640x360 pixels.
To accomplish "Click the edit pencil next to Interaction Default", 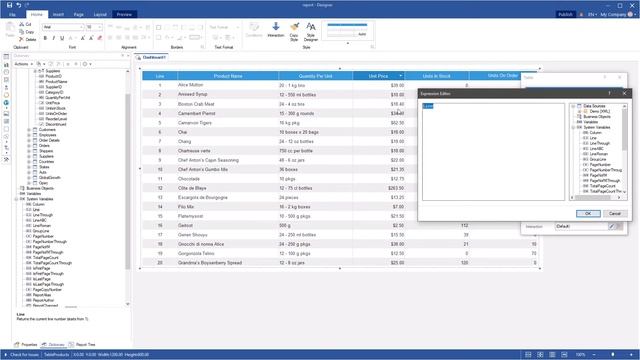I will pos(612,227).
